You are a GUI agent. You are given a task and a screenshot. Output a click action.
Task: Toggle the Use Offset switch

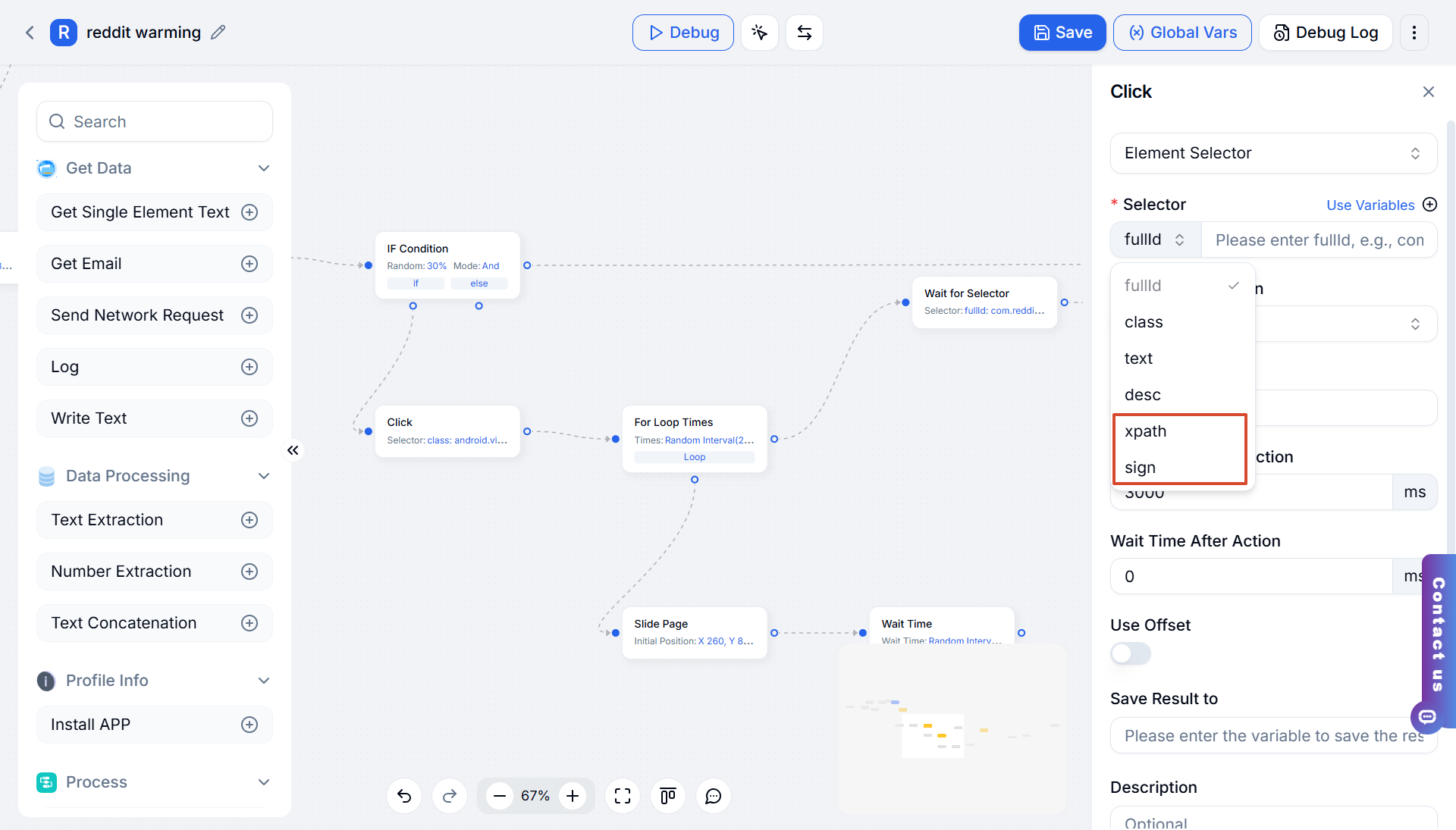(1131, 653)
